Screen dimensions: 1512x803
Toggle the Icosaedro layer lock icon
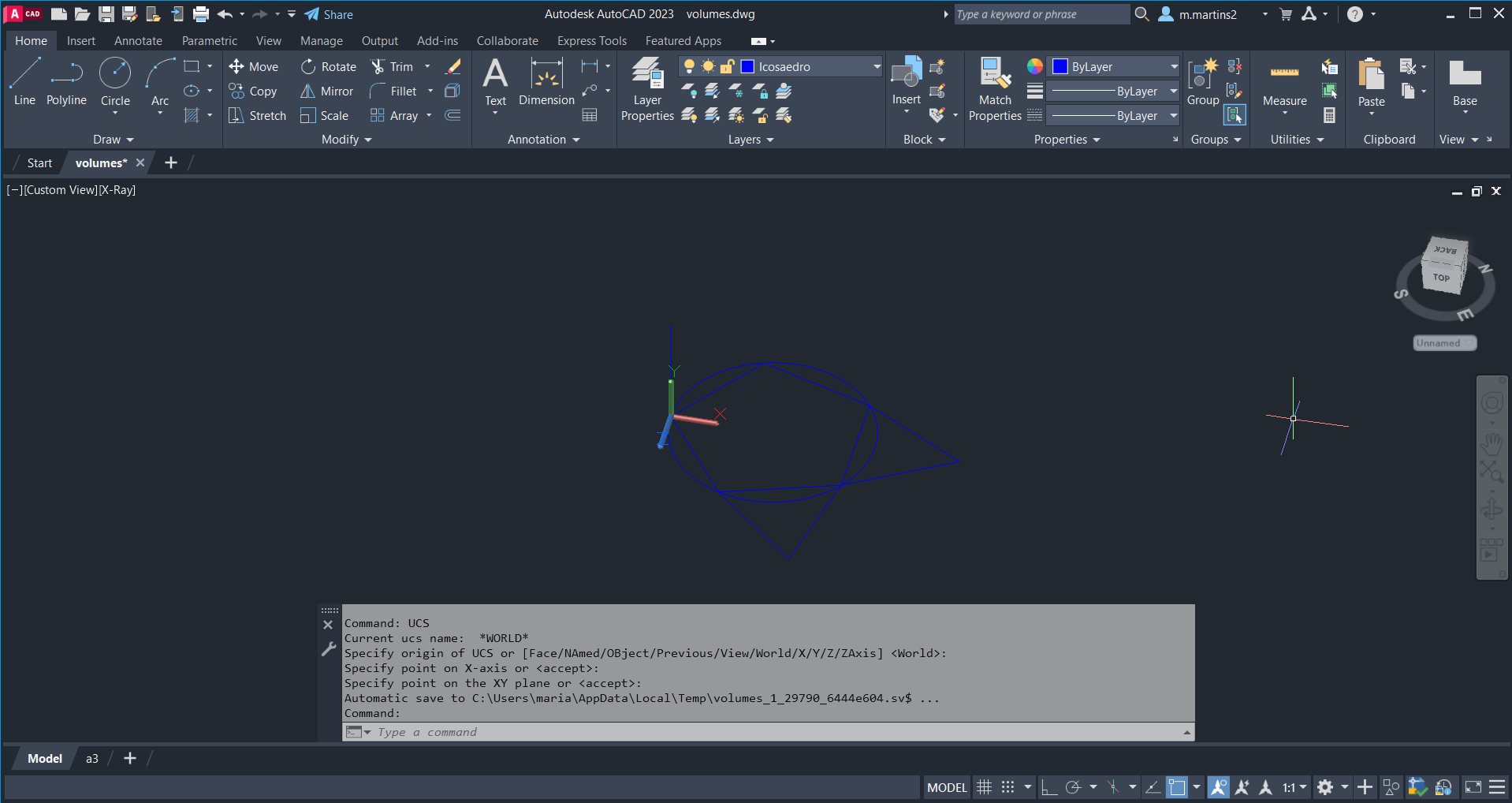coord(727,67)
